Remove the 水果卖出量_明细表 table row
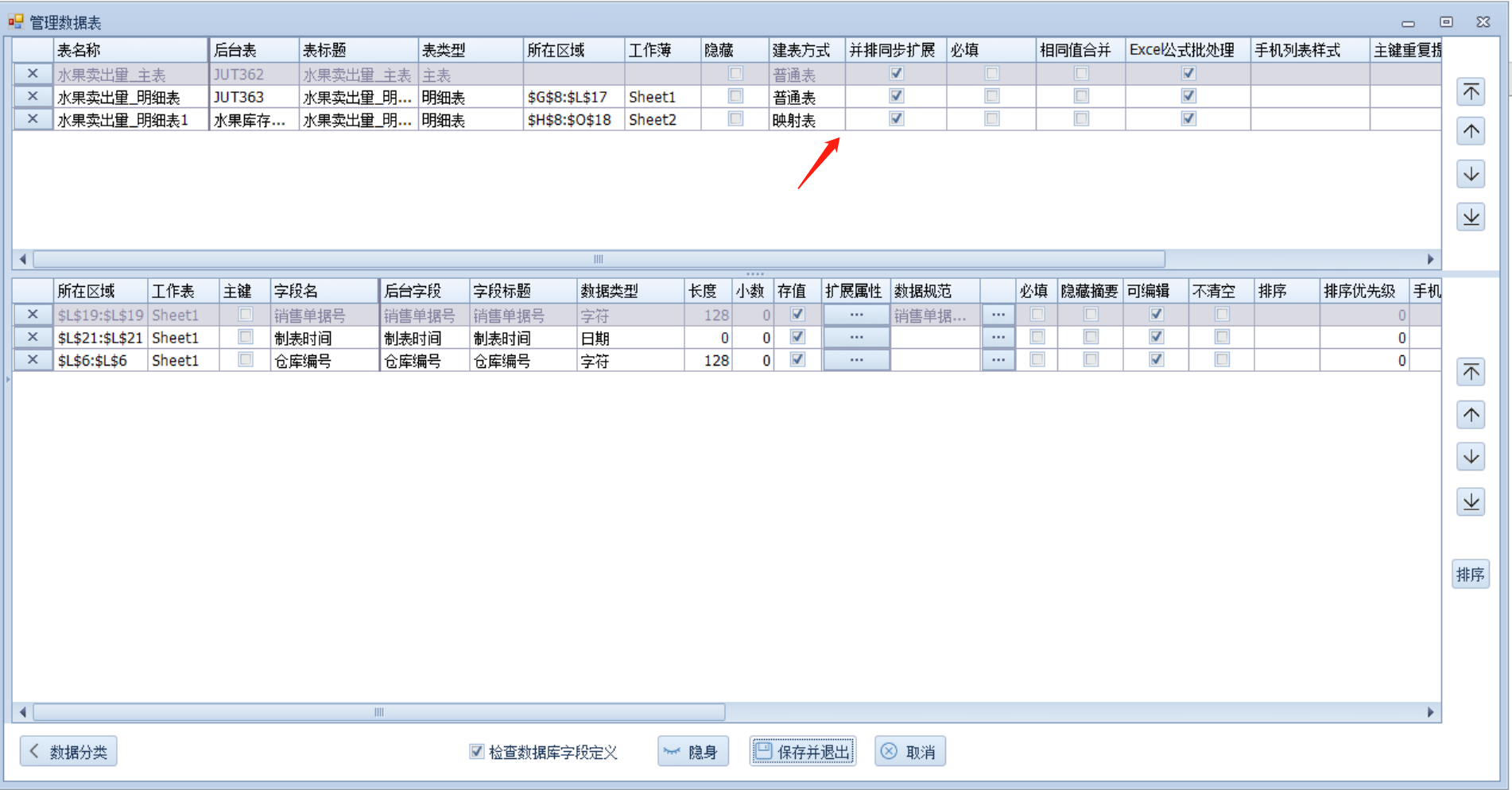The height and width of the screenshot is (790, 1512). (x=33, y=96)
